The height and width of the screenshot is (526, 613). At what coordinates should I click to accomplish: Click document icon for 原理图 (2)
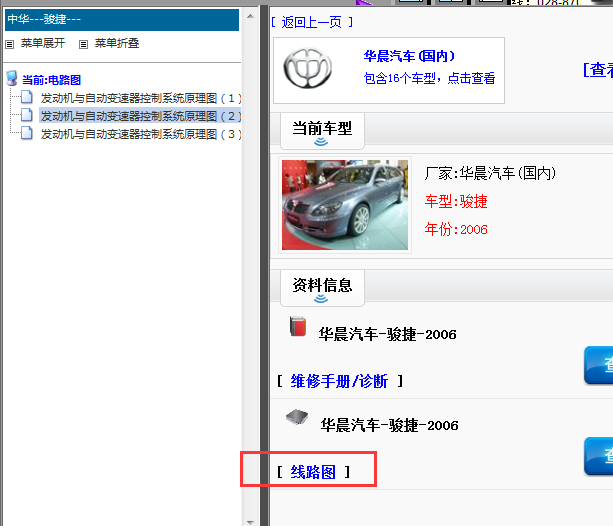27,115
